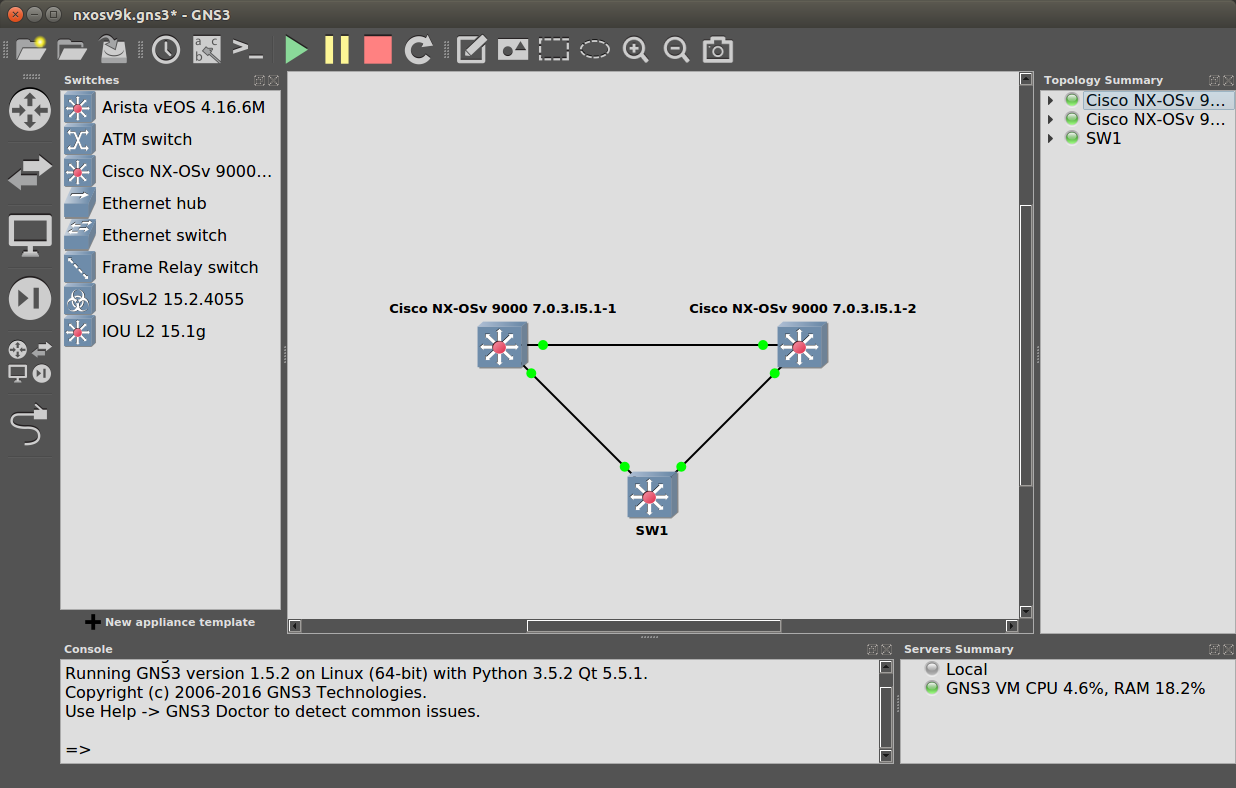Select the rectangle drawing tool
The image size is (1236, 788).
point(553,48)
